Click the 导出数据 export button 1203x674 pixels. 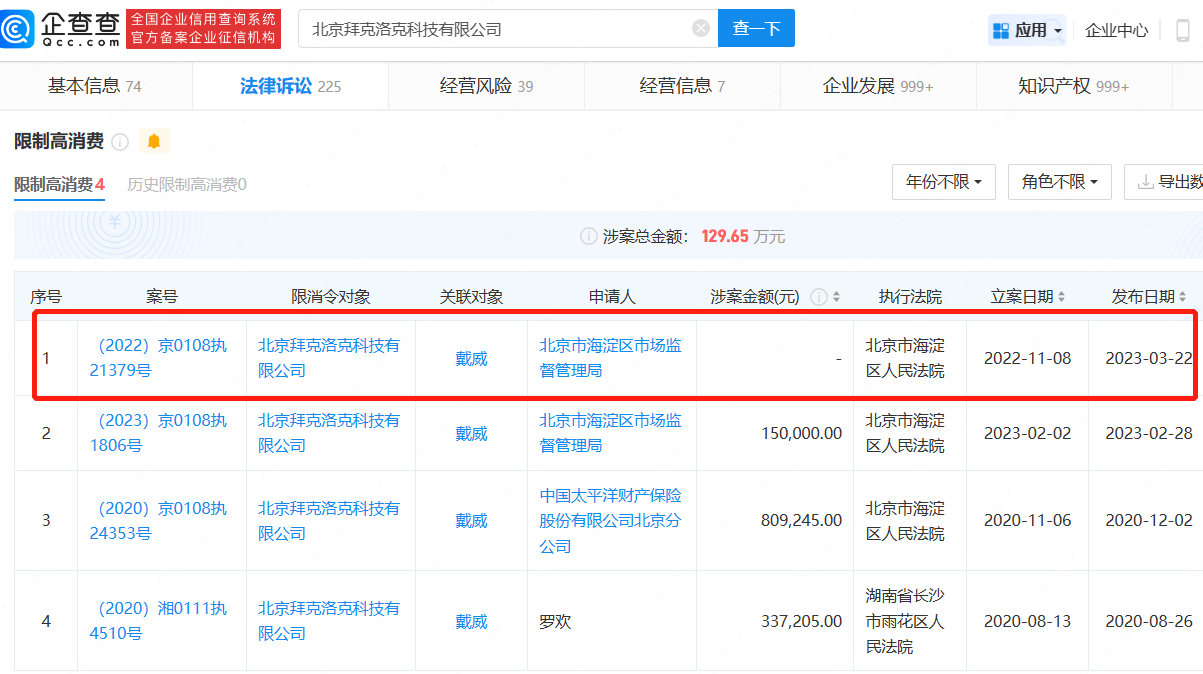[1164, 182]
